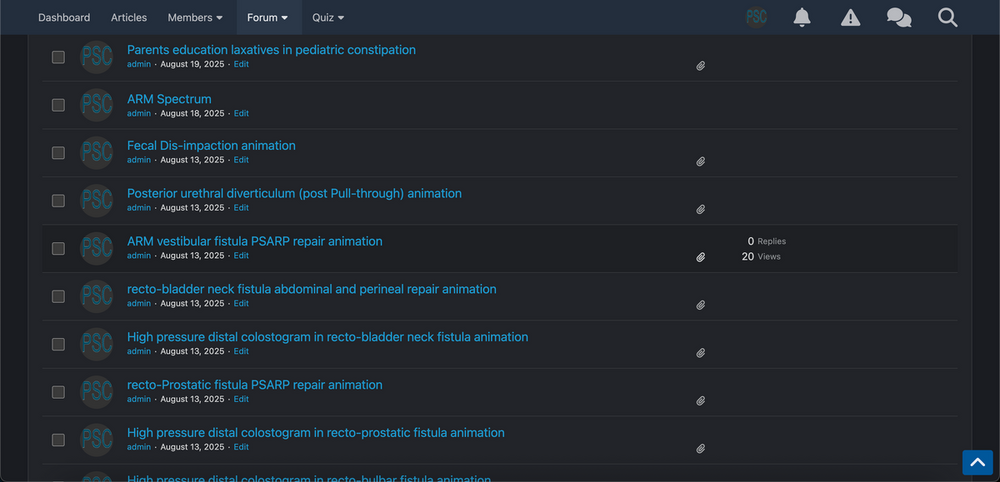The image size is (1000, 482).
Task: Open the ARM Spectrum thread
Action: click(169, 99)
